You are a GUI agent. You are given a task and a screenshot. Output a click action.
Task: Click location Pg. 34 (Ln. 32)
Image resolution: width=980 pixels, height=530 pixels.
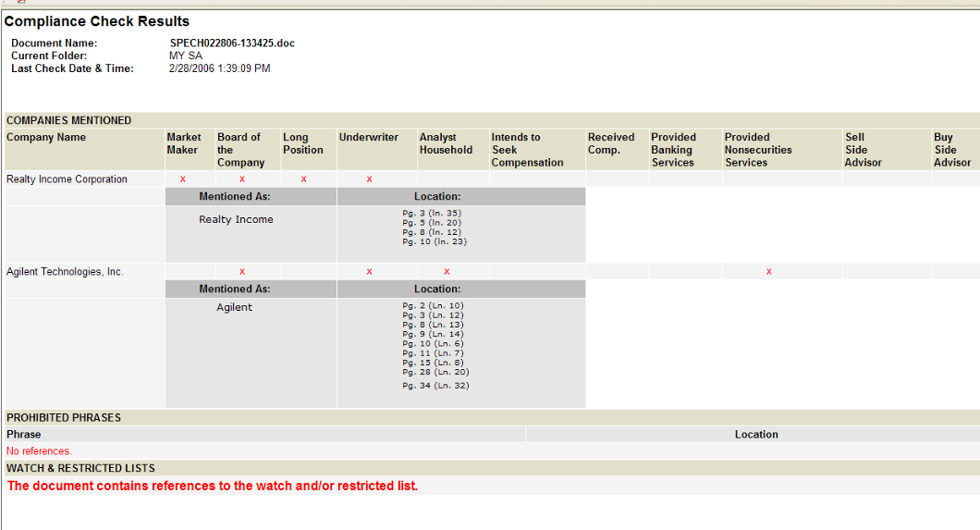tap(436, 385)
